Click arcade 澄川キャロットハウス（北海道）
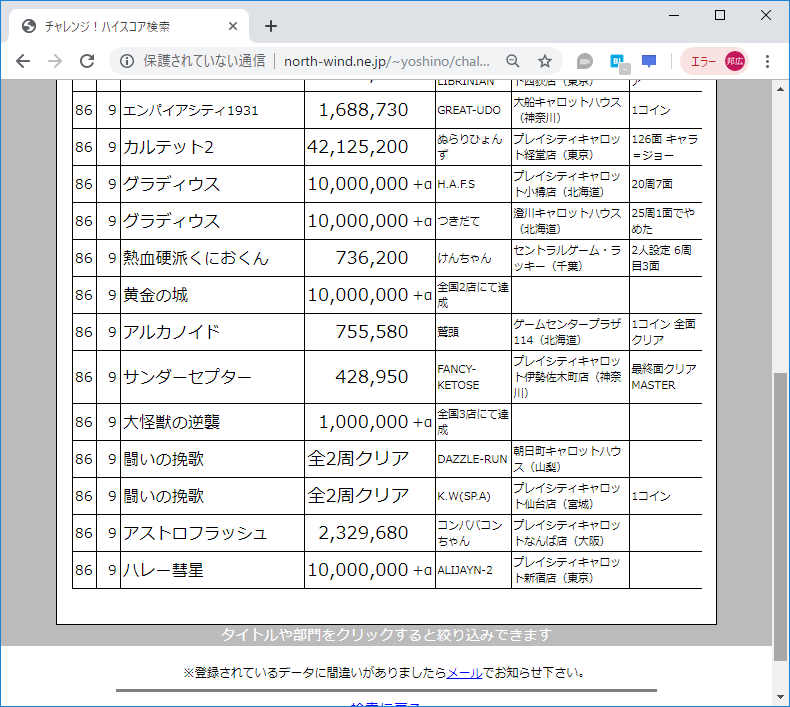 click(x=567, y=221)
